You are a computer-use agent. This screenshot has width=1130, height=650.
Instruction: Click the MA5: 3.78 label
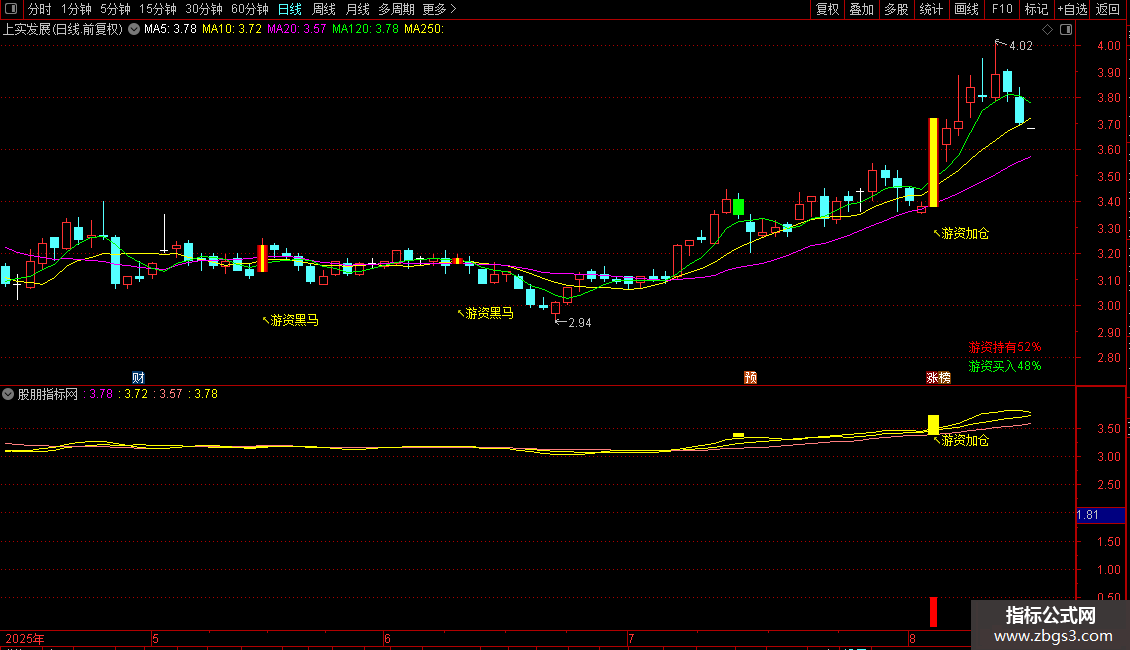point(170,29)
